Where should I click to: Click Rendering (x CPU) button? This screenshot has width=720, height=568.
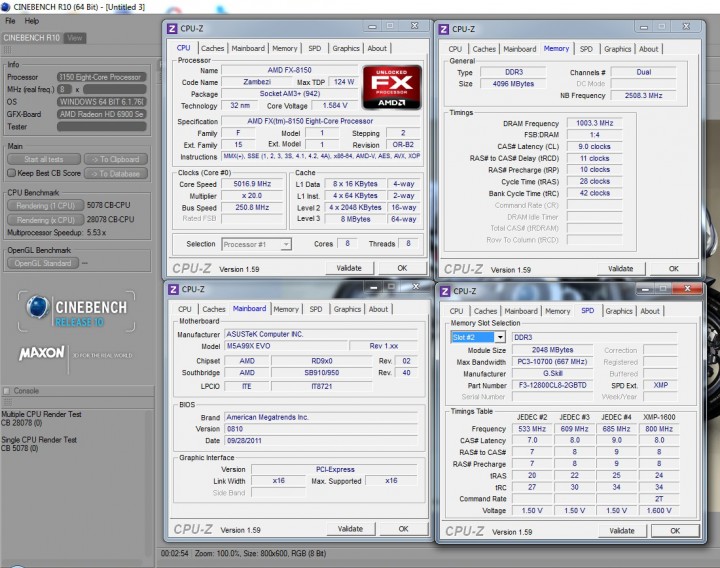pos(45,220)
